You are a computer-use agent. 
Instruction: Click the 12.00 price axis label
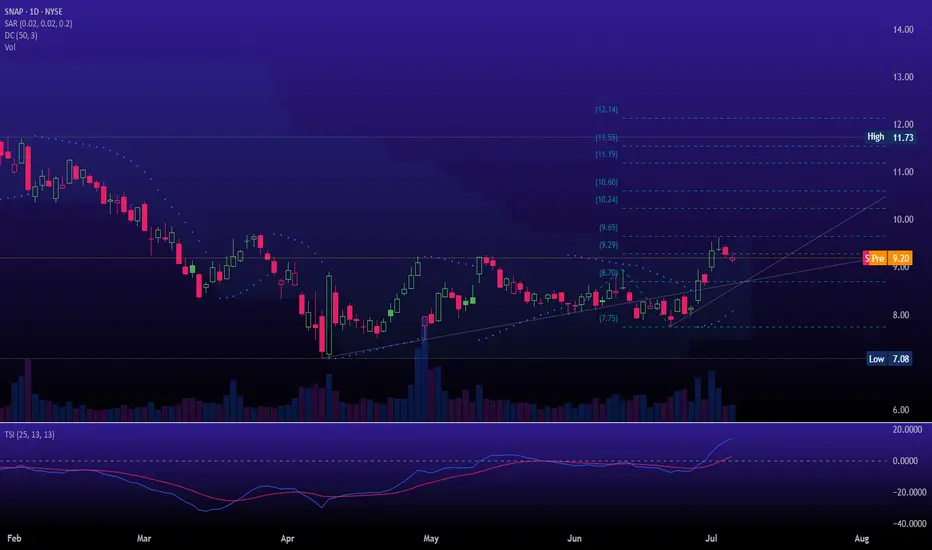point(903,125)
